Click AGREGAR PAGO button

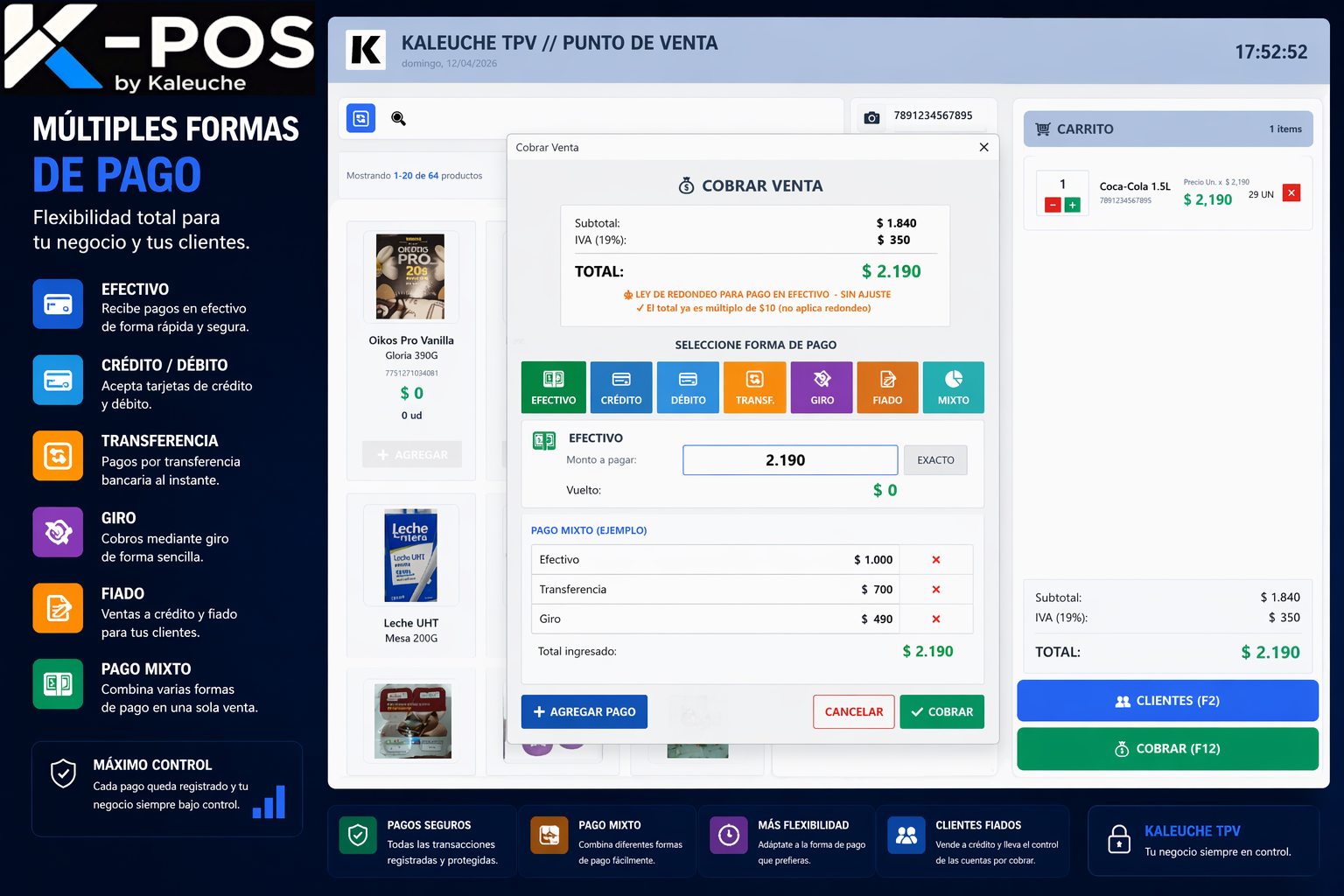click(x=584, y=711)
